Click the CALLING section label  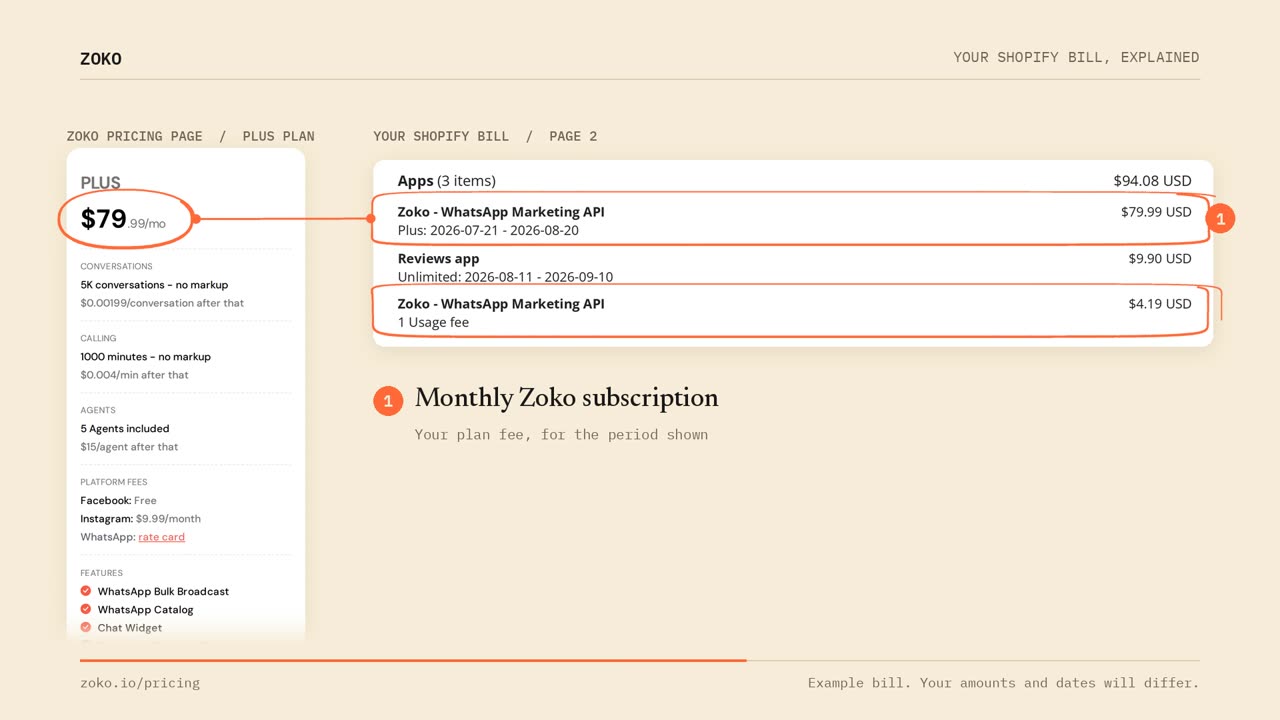click(99, 339)
